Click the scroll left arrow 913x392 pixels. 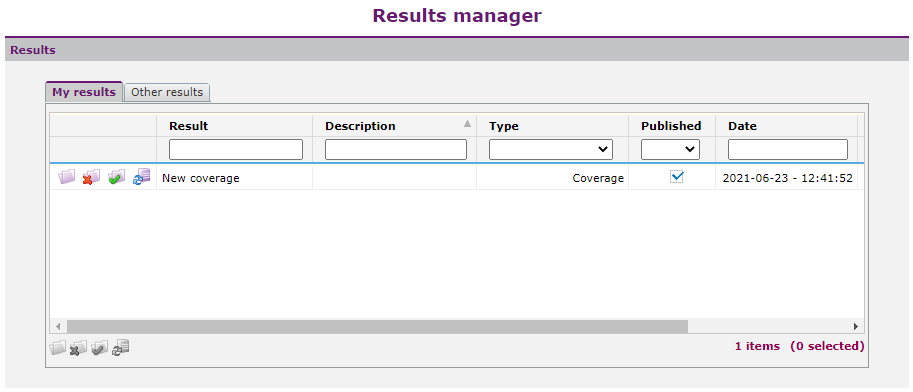(x=58, y=326)
